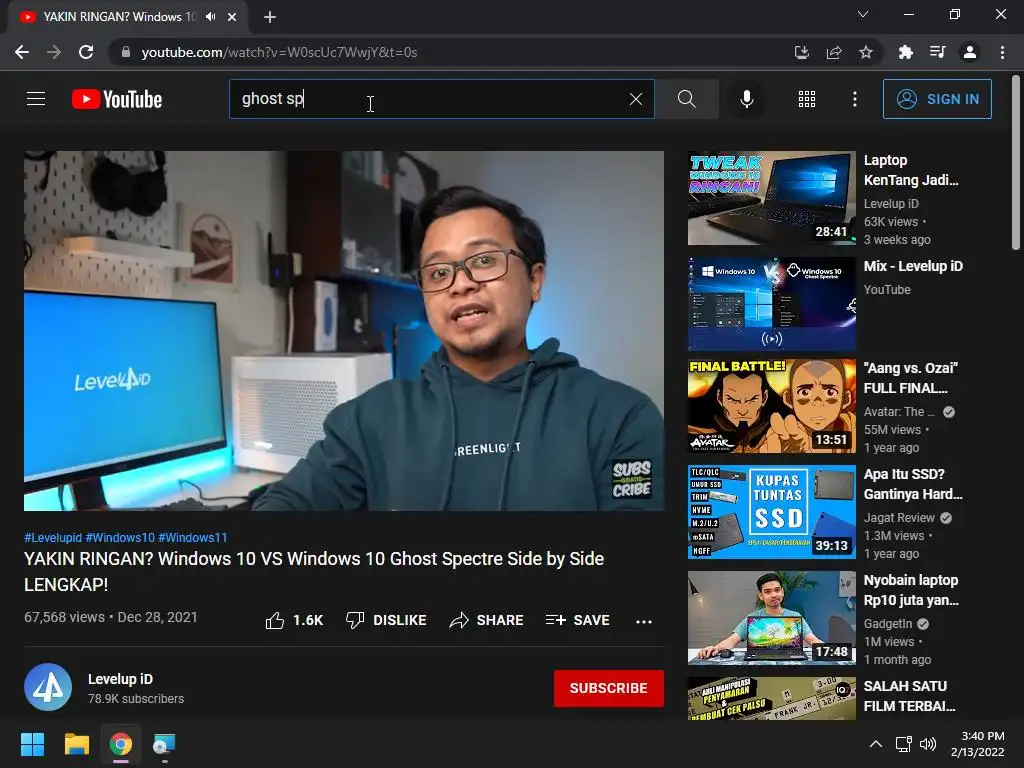Select the YAKIN RINGAN tab
This screenshot has width=1024, height=768.
(127, 17)
